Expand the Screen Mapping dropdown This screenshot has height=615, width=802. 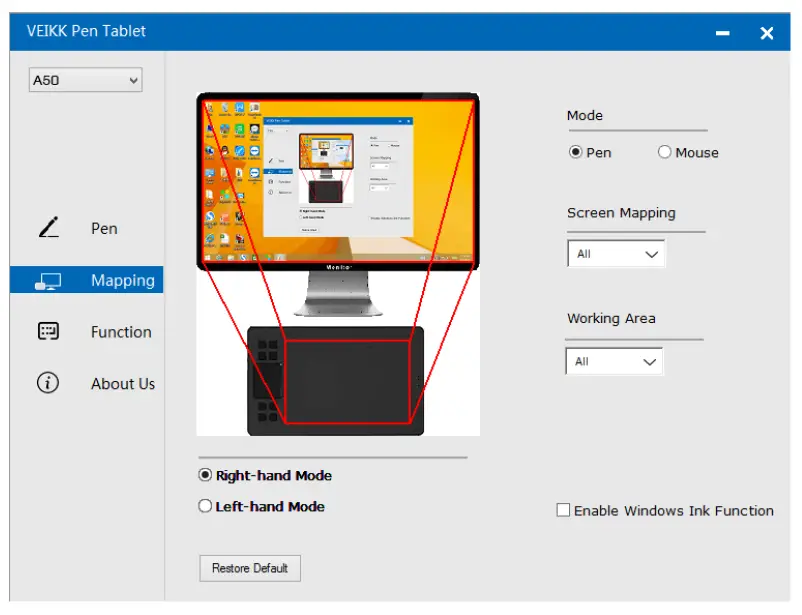click(x=616, y=254)
